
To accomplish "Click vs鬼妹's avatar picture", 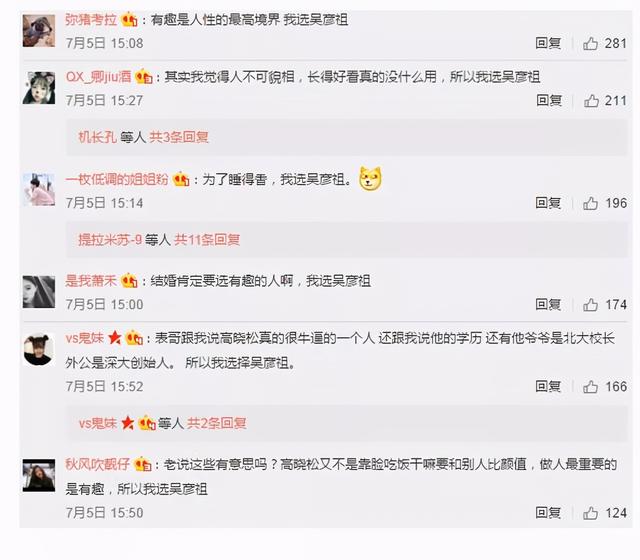I will pos(39,349).
